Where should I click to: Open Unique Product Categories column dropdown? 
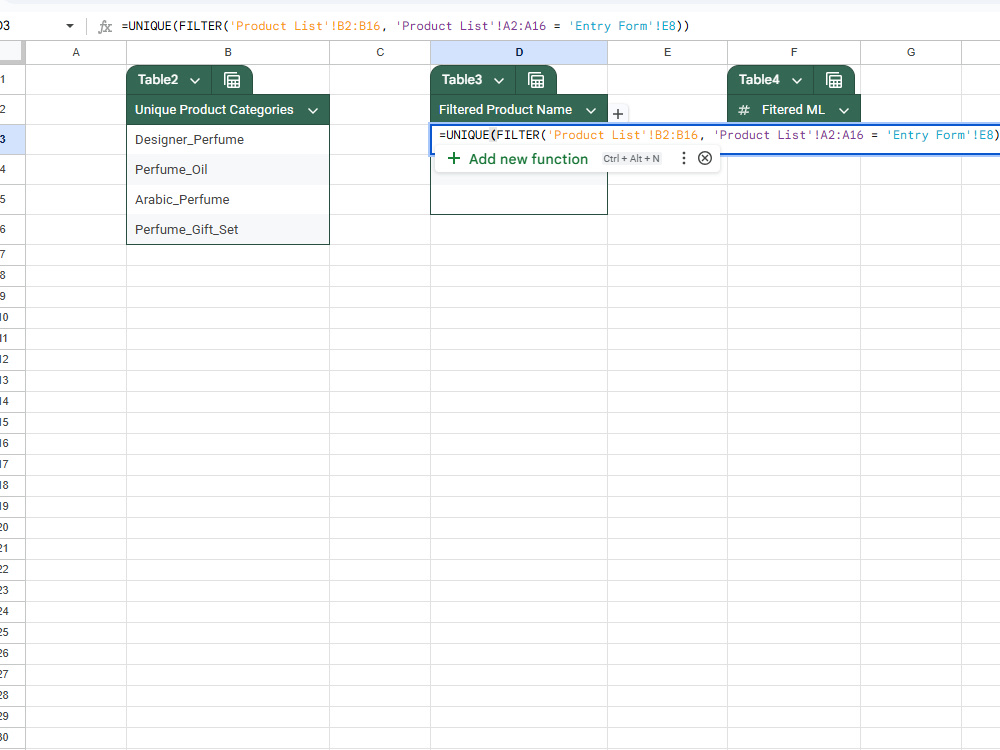point(313,110)
